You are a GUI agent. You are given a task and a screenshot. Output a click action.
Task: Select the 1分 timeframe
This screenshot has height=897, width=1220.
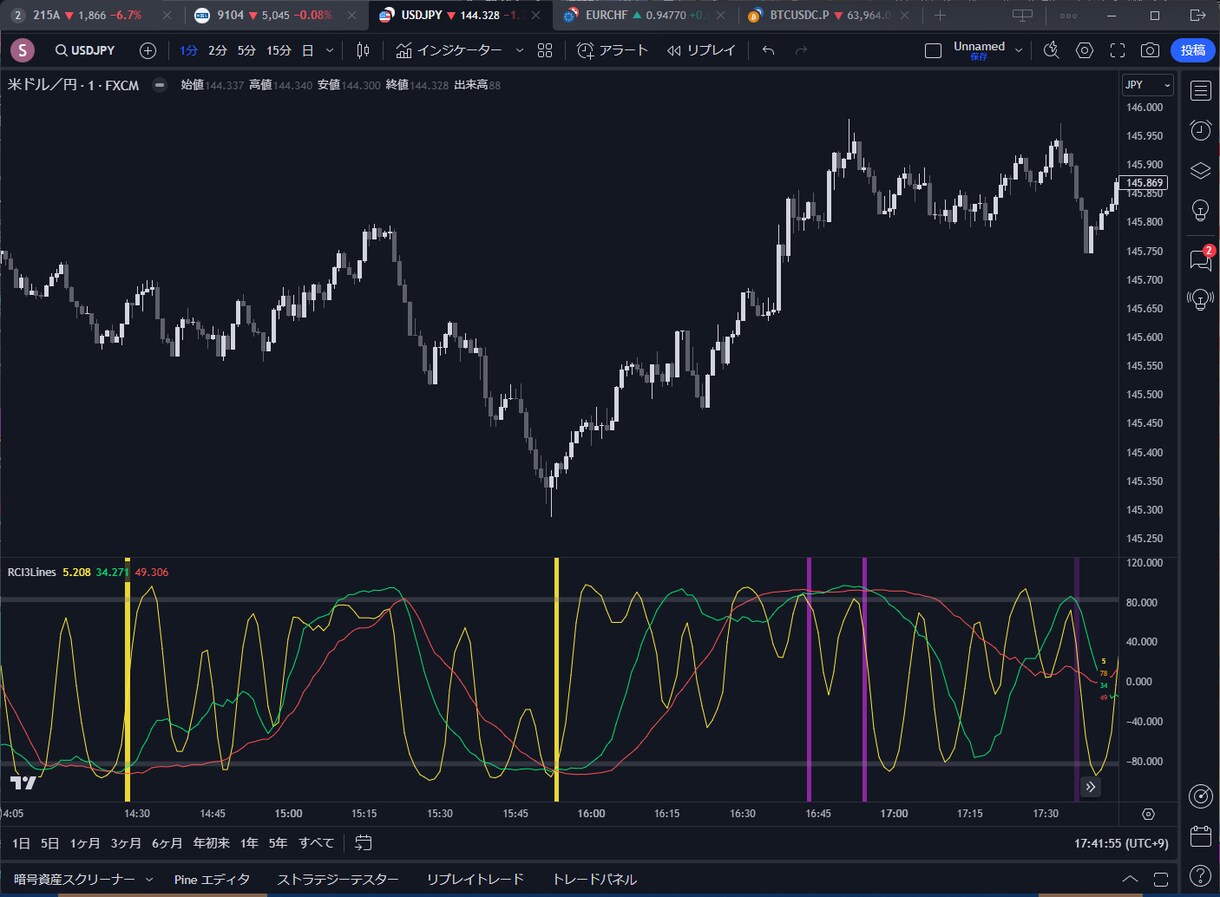[x=189, y=51]
